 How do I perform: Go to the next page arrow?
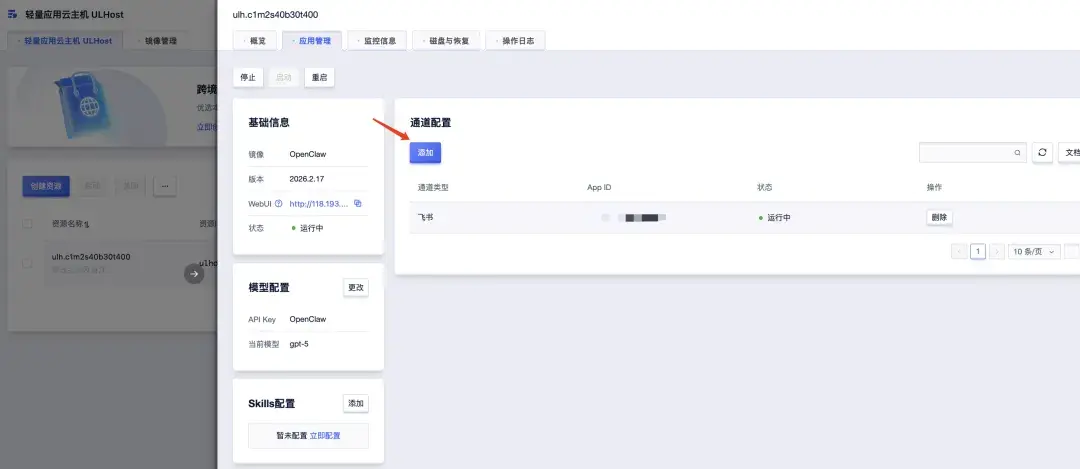click(x=997, y=251)
